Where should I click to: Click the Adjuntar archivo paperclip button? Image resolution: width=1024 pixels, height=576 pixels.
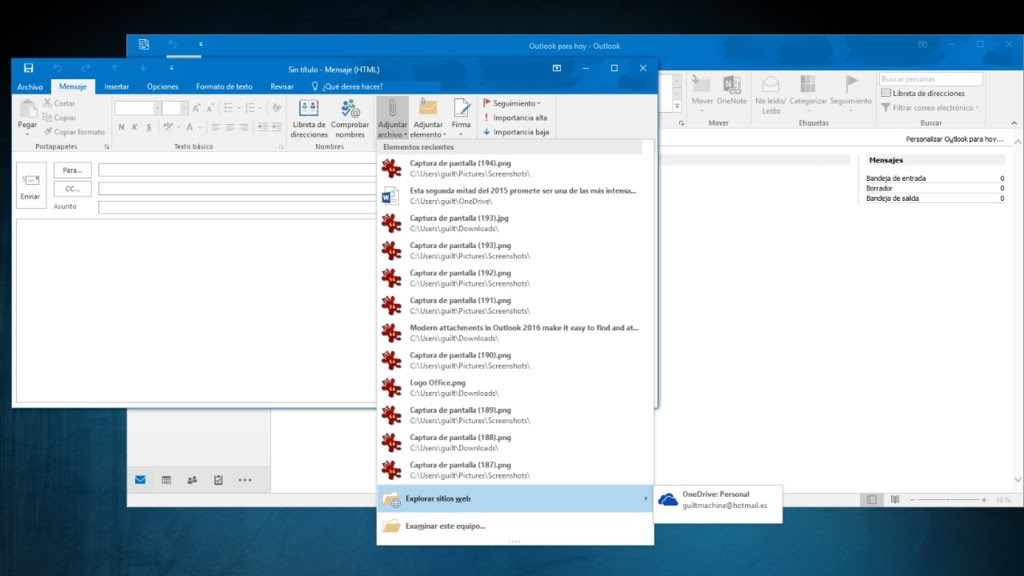392,118
